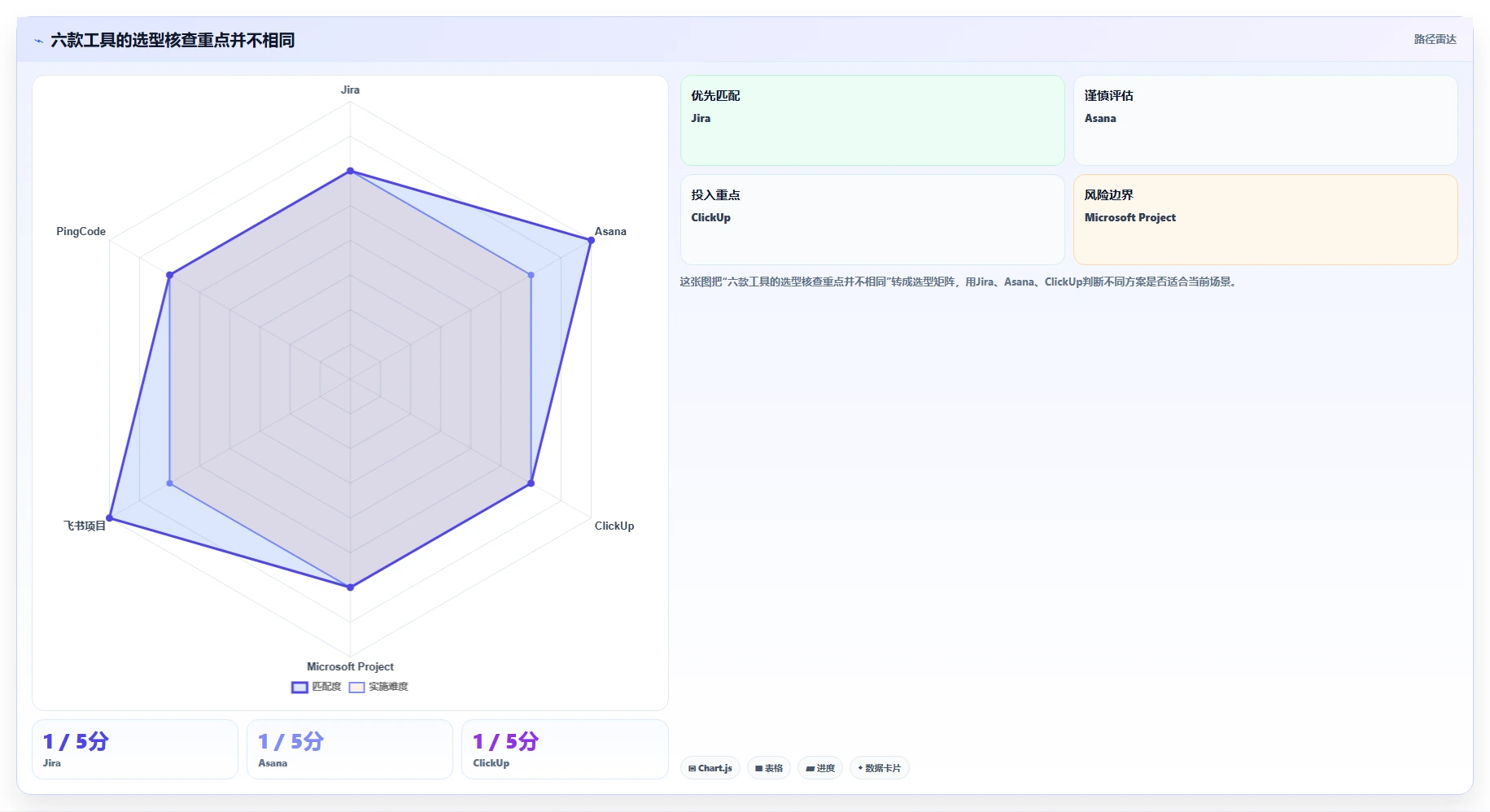Click the 表格 chip
Screen dimensions: 1490x812
[769, 768]
